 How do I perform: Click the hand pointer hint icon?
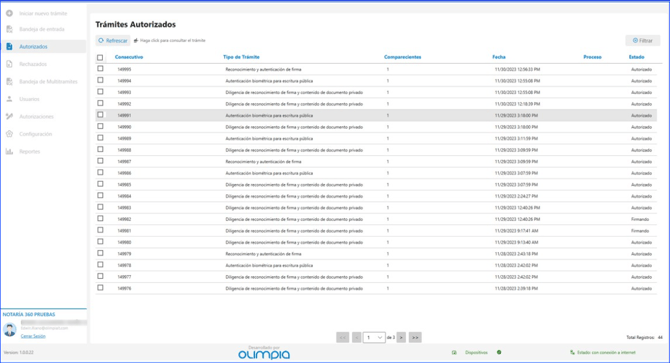pyautogui.click(x=136, y=41)
